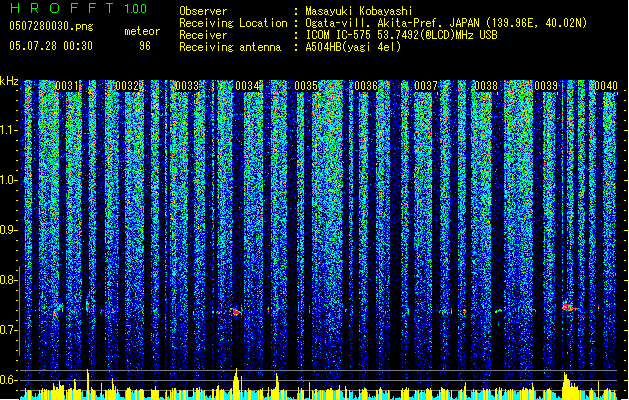Viewport: 629px width, 400px height.
Task: Click the meteor echo below marker 0031
Action: 58,308
